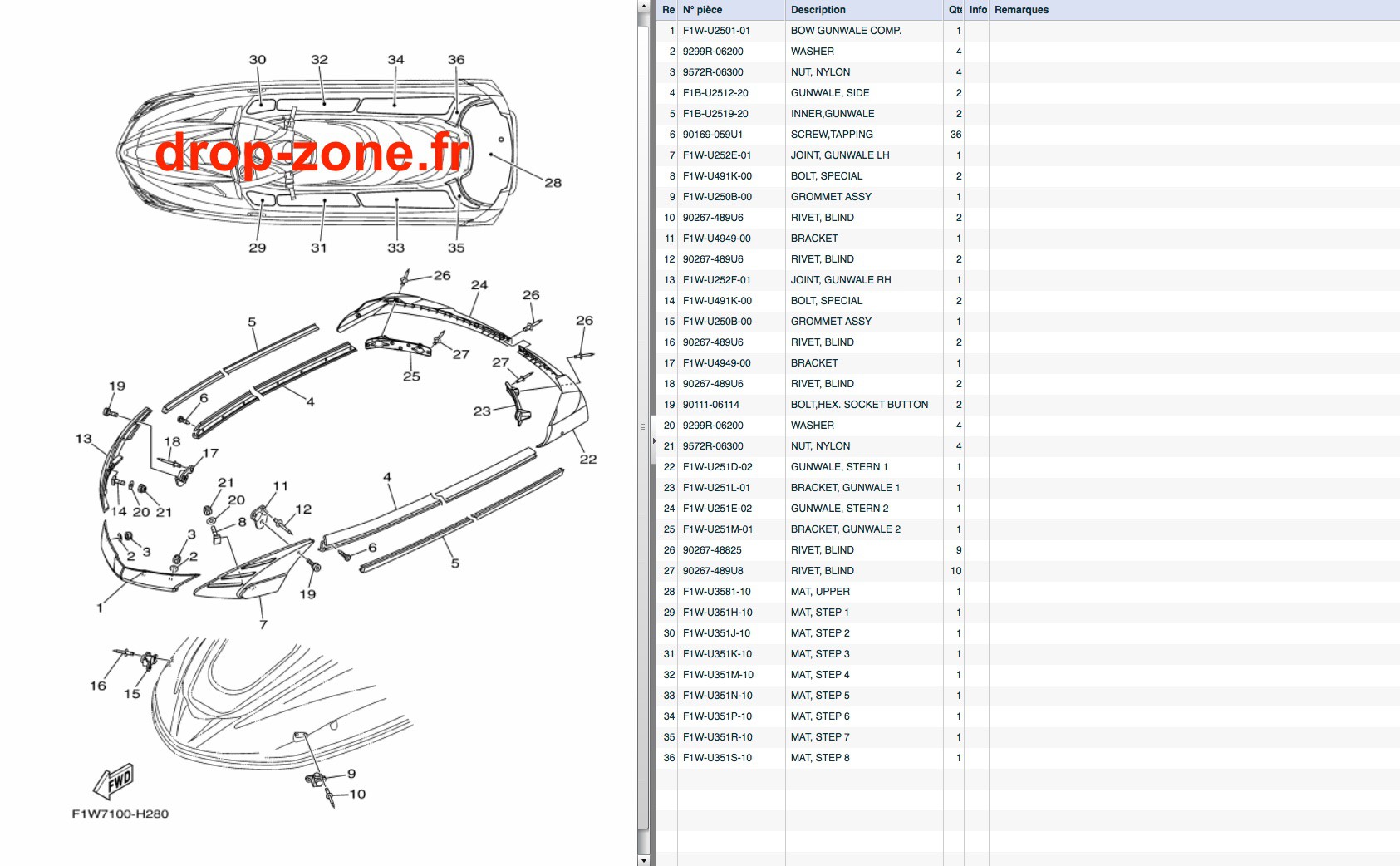This screenshot has width=1400, height=866.
Task: Select the BOW GUNWALE COMP. row
Action: [1028, 31]
